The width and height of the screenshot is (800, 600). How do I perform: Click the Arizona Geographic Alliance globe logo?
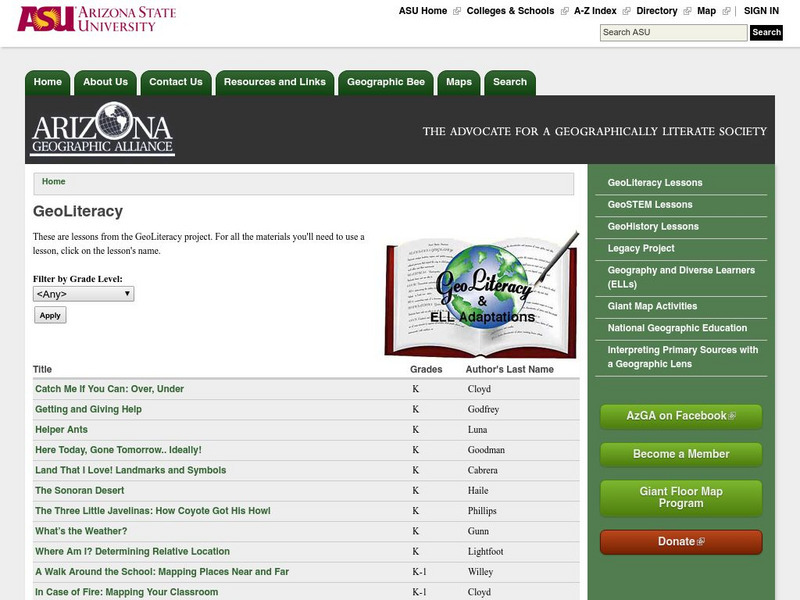(103, 128)
